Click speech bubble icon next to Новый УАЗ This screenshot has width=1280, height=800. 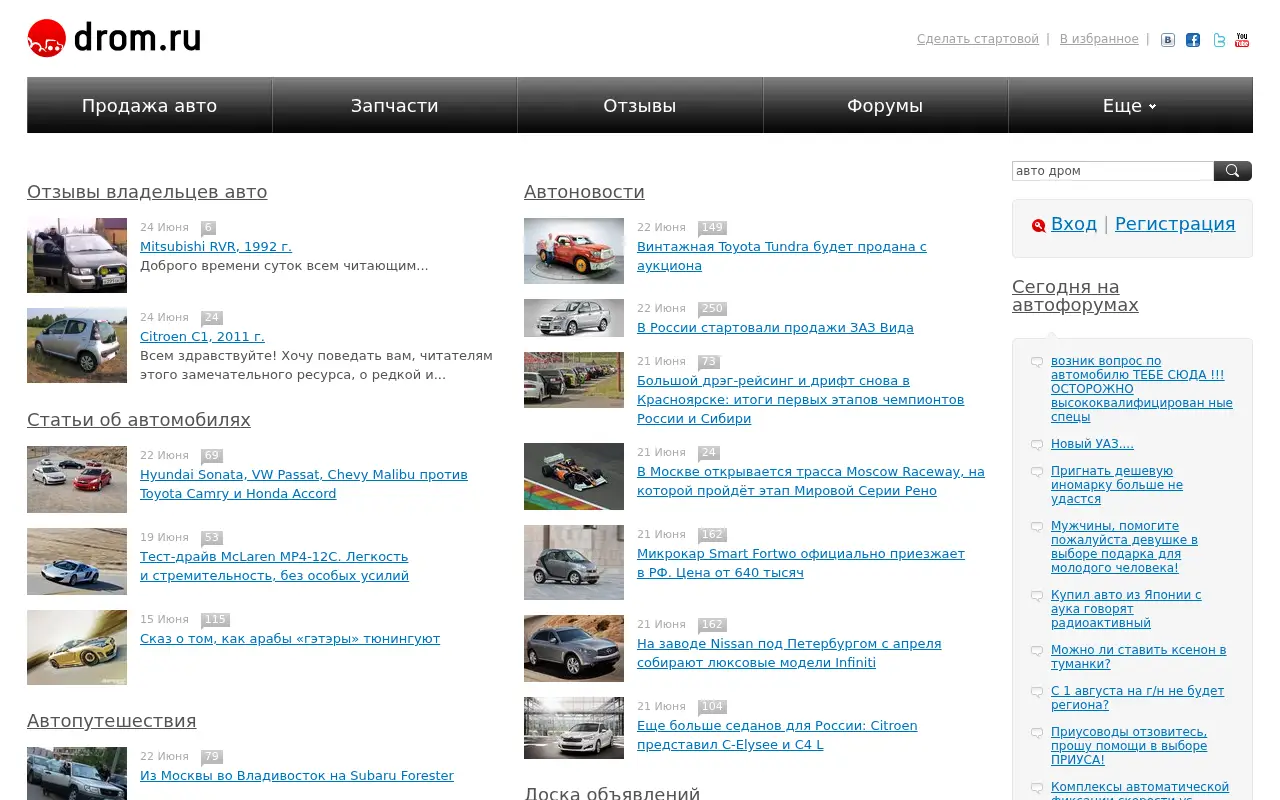pyautogui.click(x=1037, y=444)
